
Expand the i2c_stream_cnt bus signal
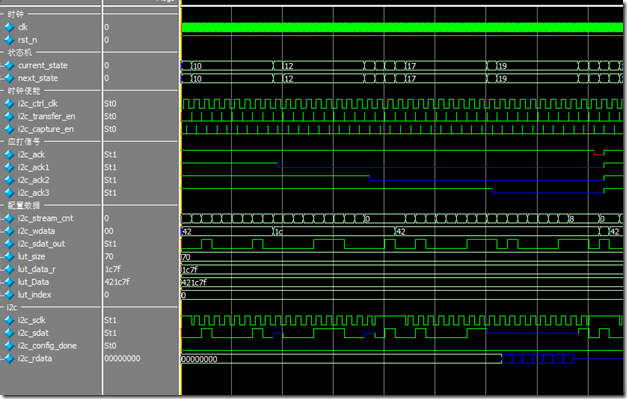point(2,218)
